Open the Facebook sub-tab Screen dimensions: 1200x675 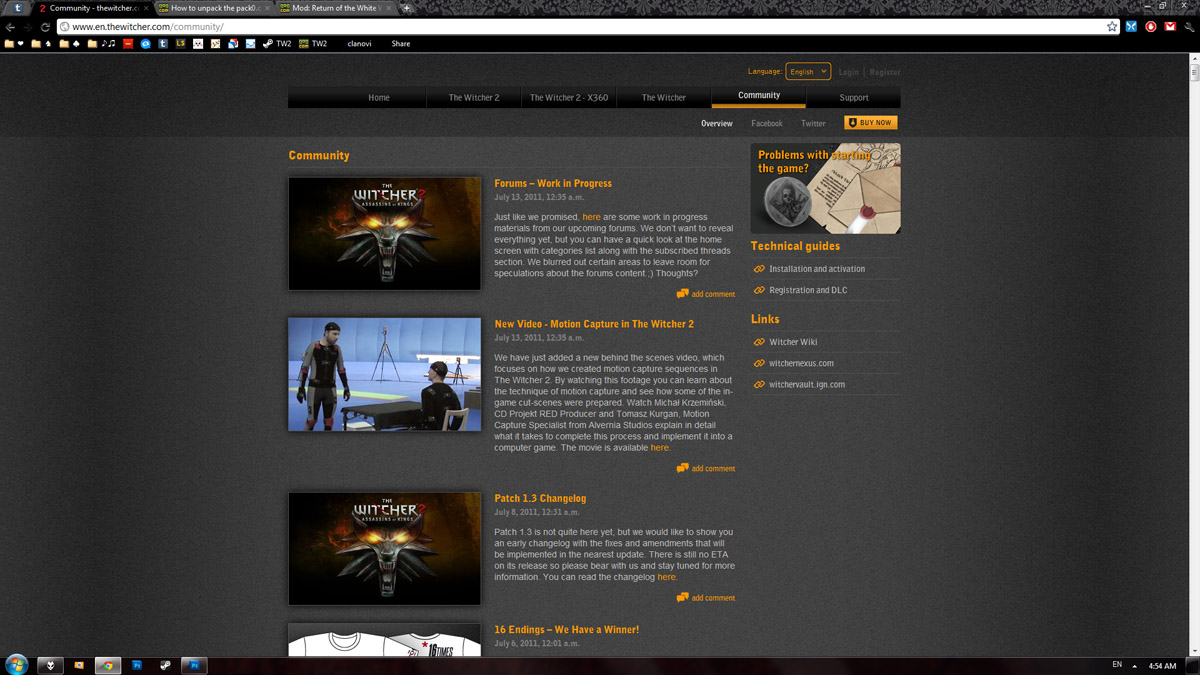(767, 124)
